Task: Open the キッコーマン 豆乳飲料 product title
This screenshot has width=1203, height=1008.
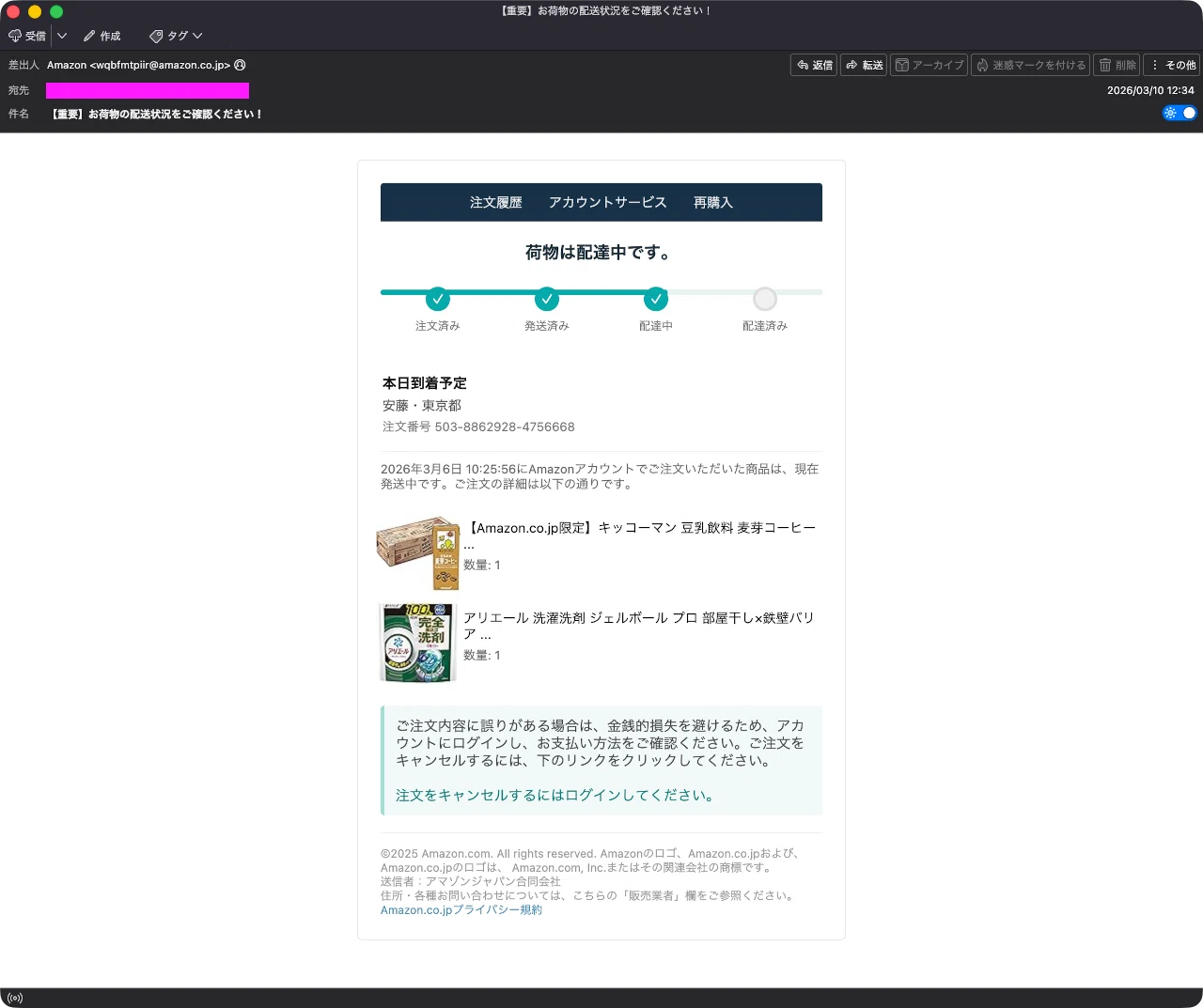Action: pyautogui.click(x=640, y=535)
